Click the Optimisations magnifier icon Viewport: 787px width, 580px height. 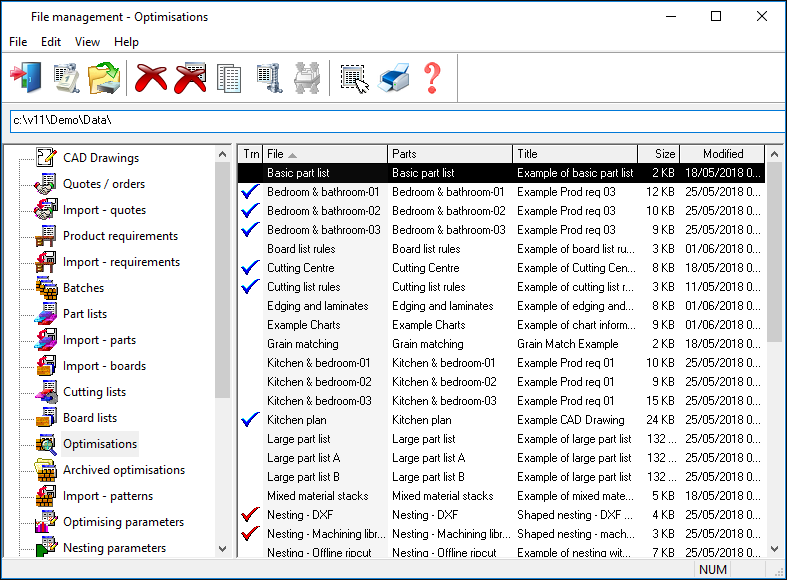click(46, 444)
